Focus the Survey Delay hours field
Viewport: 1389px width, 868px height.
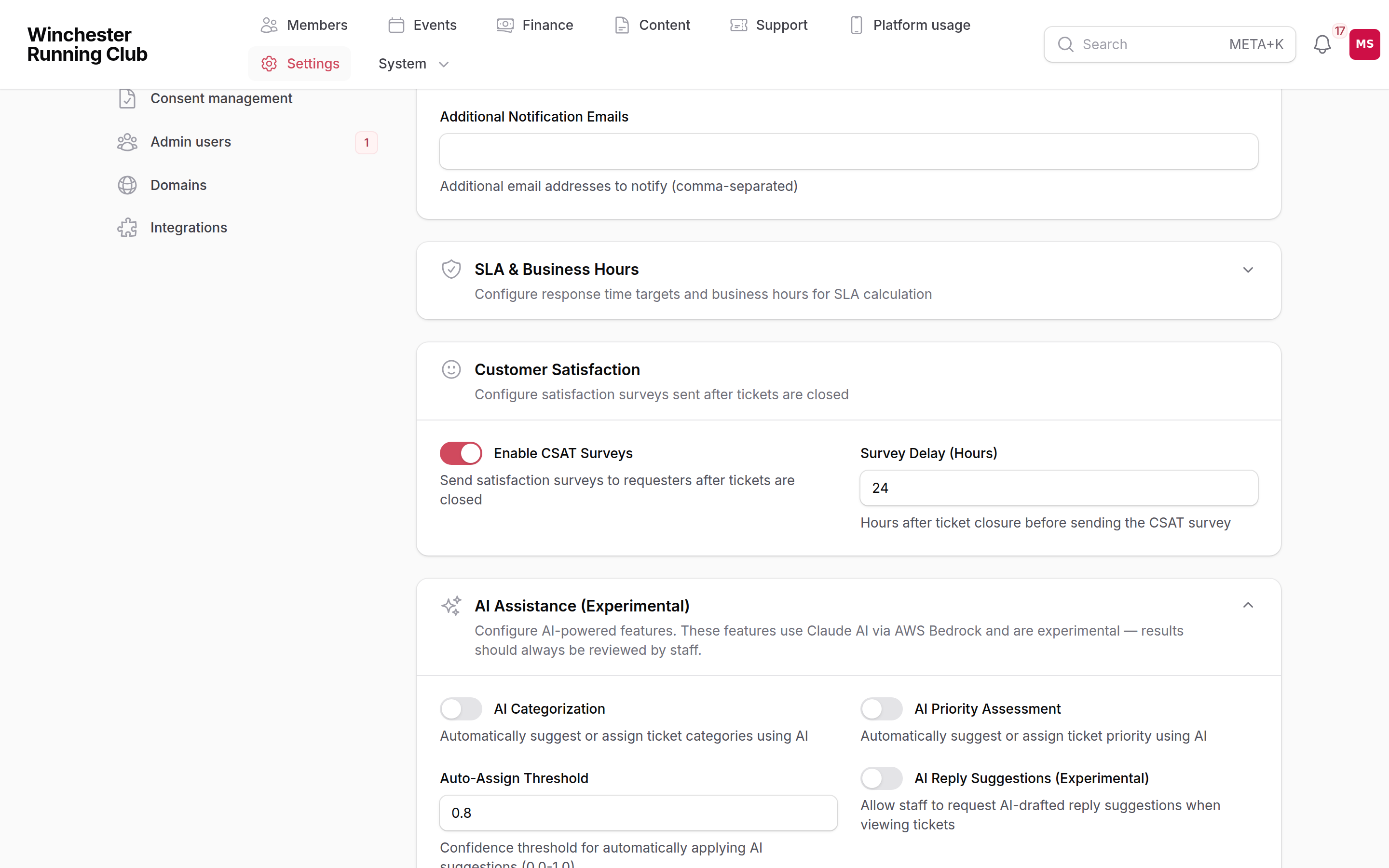[x=1059, y=488]
